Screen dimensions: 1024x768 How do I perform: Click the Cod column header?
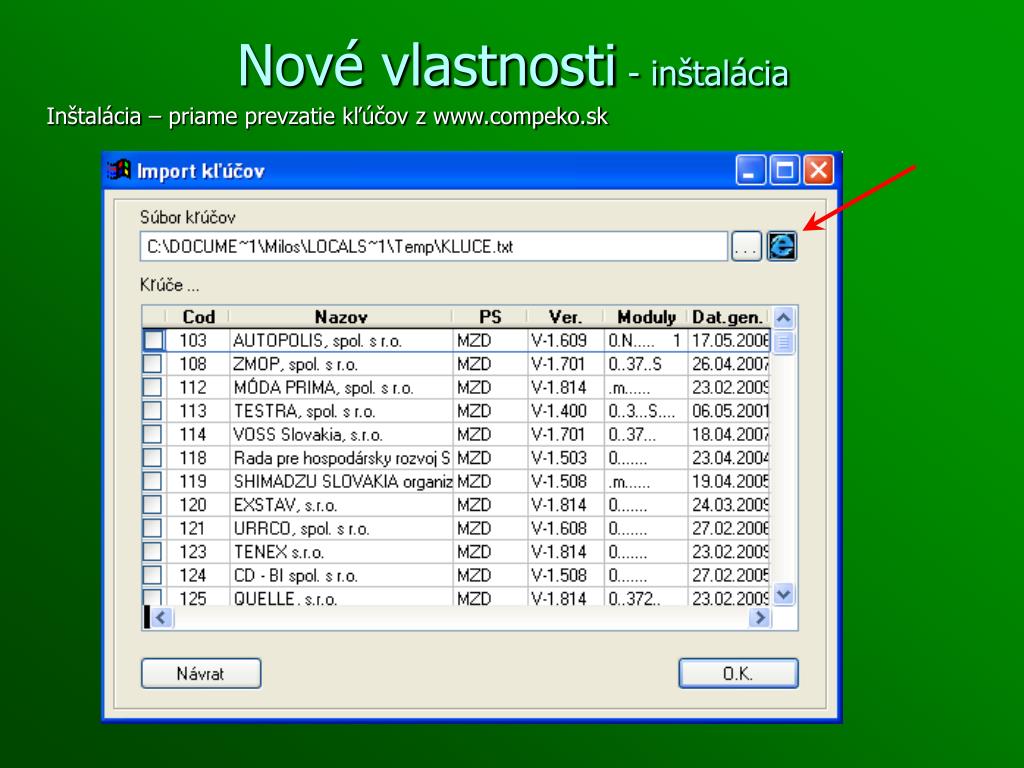[x=198, y=317]
